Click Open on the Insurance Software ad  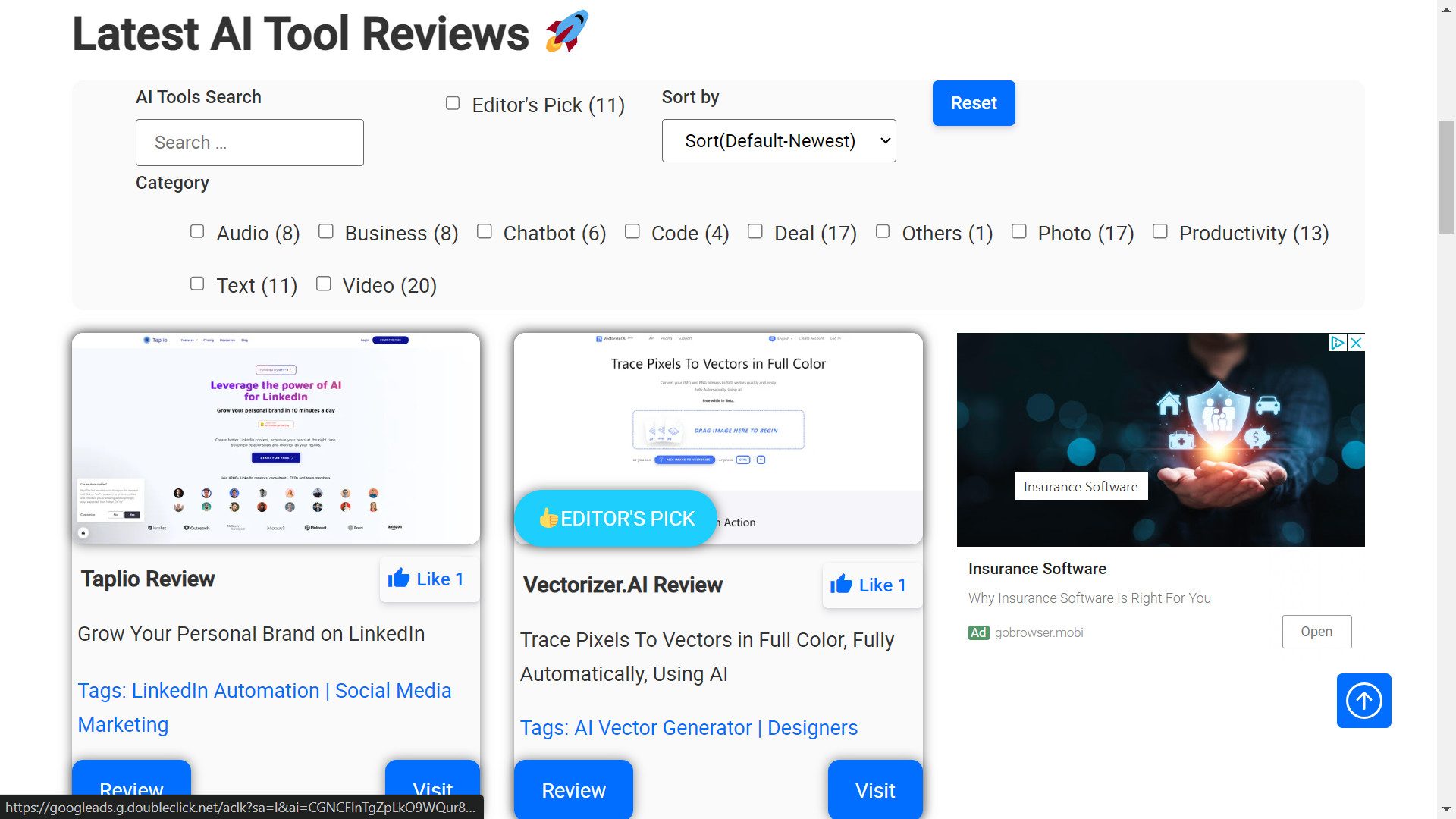(x=1316, y=632)
